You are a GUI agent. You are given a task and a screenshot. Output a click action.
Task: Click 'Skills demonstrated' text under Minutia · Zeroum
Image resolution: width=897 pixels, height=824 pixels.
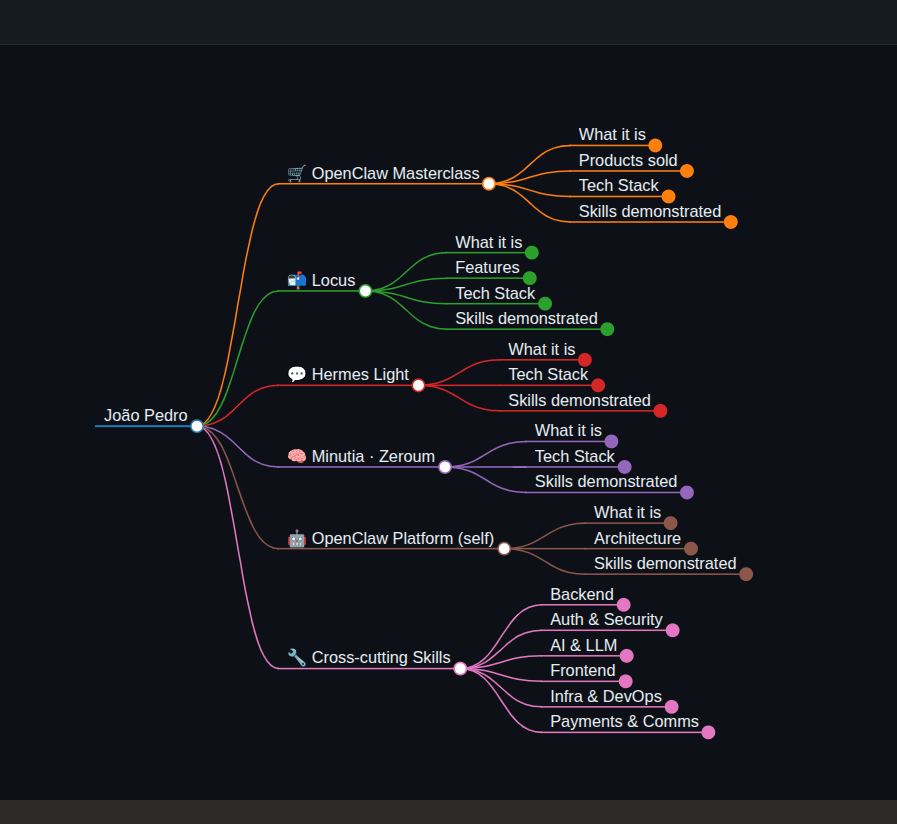pos(605,482)
